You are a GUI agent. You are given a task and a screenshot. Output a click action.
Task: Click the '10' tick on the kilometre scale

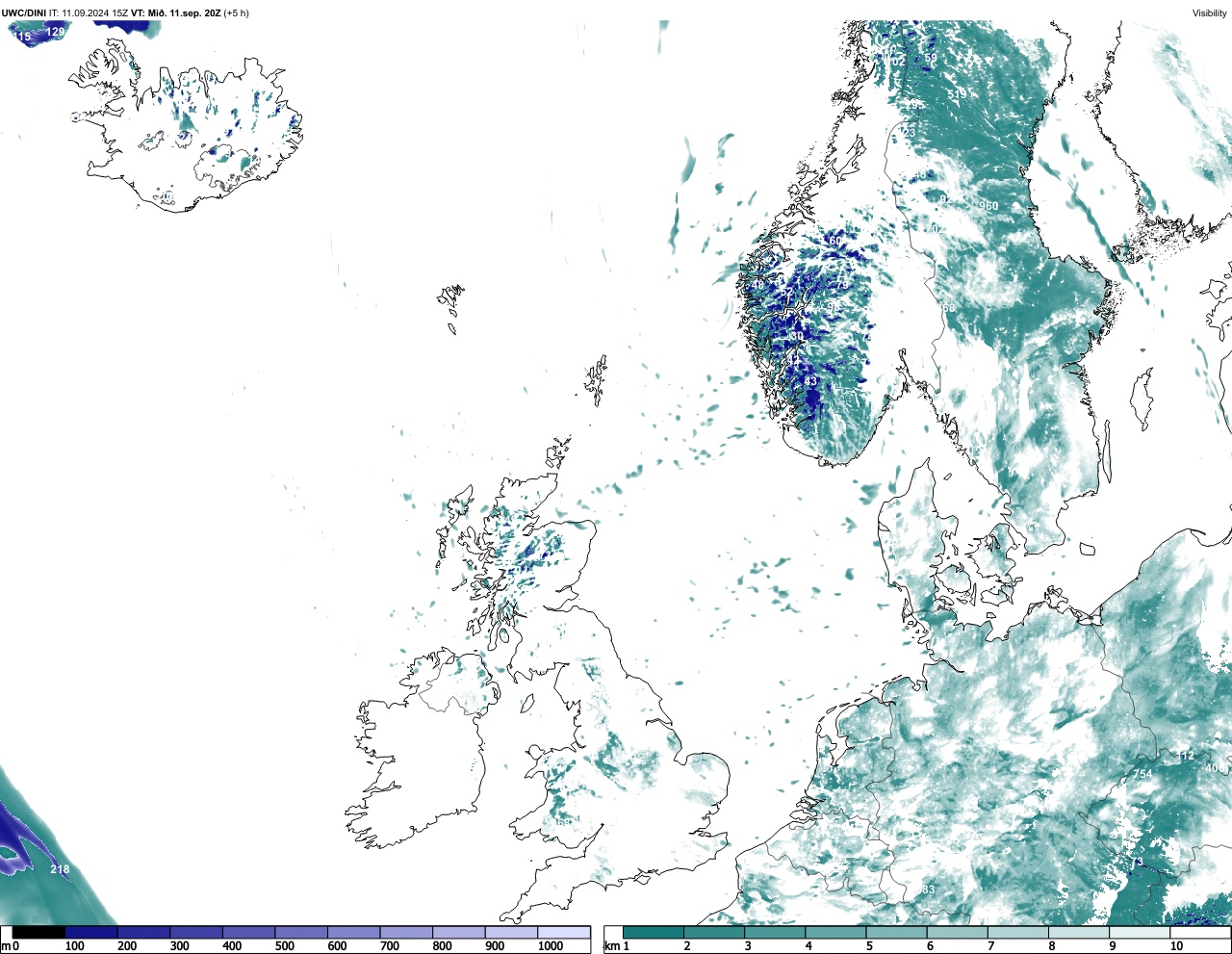[1177, 947]
